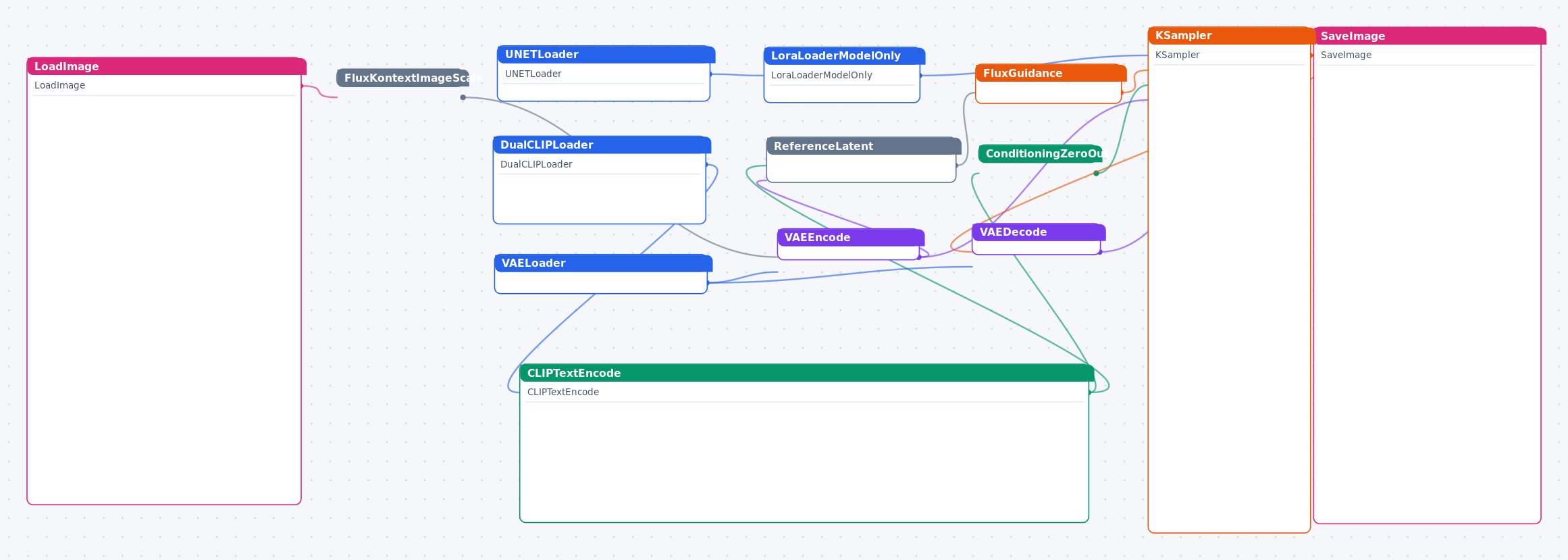Select the SaveImage node title bar
This screenshot has height=560, width=1568.
1430,36
